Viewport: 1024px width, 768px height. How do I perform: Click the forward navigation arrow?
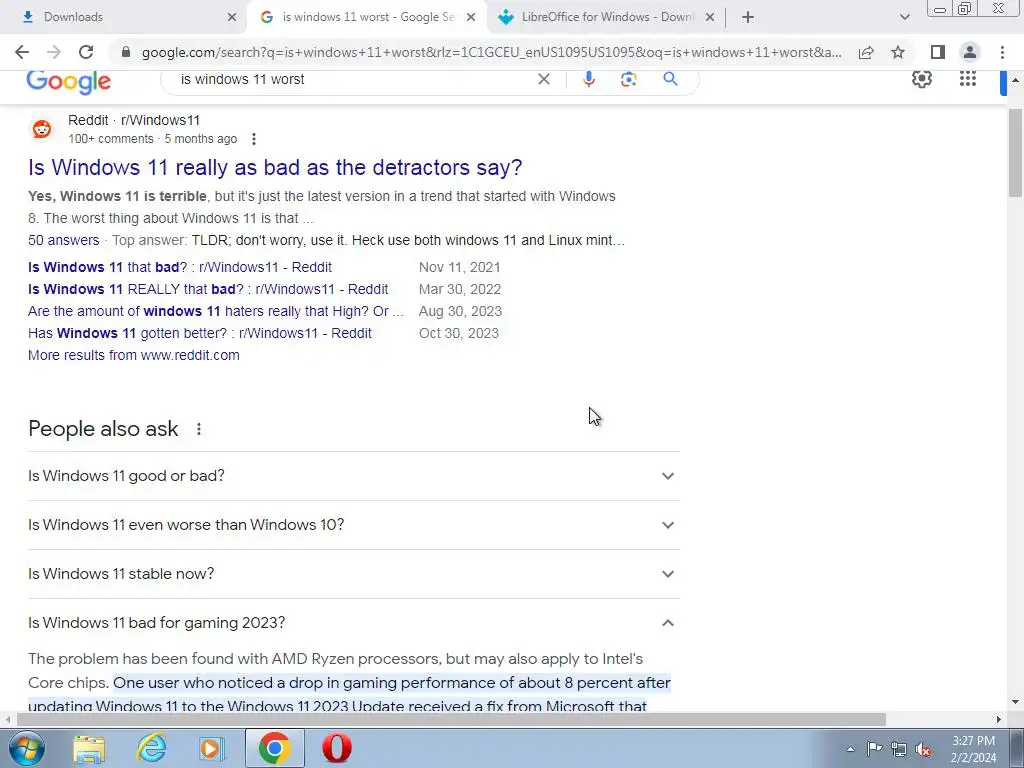54,52
